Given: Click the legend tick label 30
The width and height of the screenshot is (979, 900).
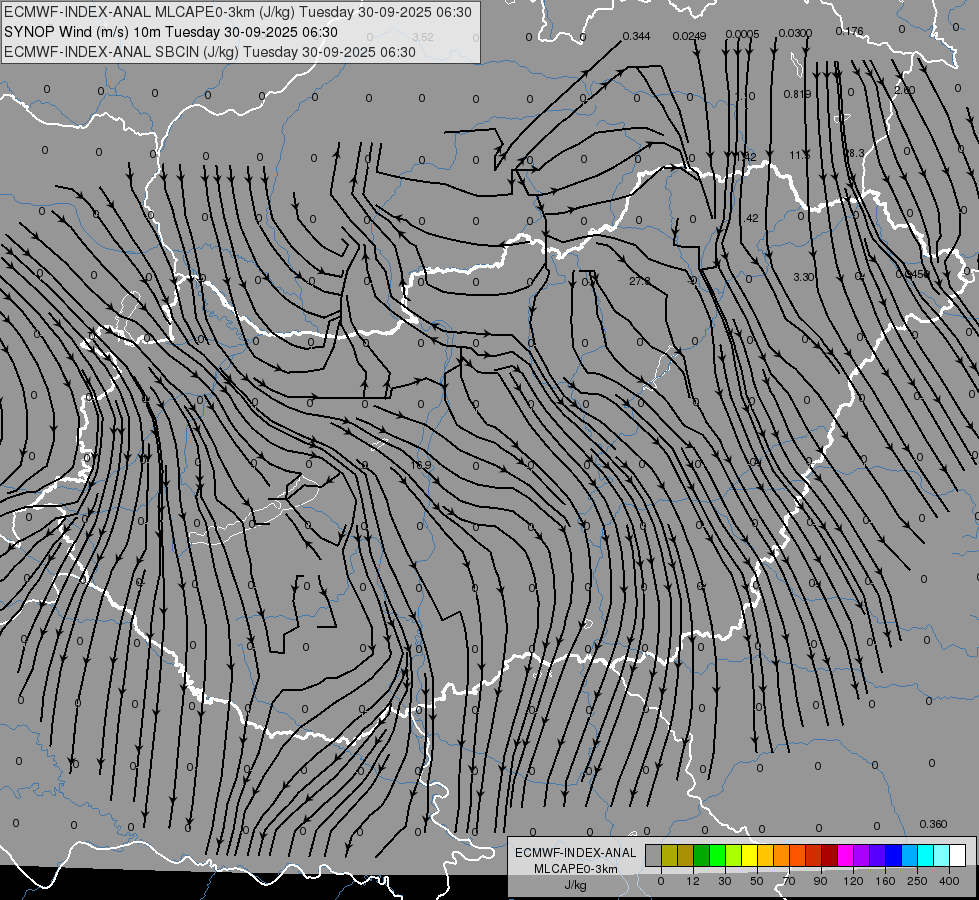Looking at the screenshot, I should click(x=725, y=881).
